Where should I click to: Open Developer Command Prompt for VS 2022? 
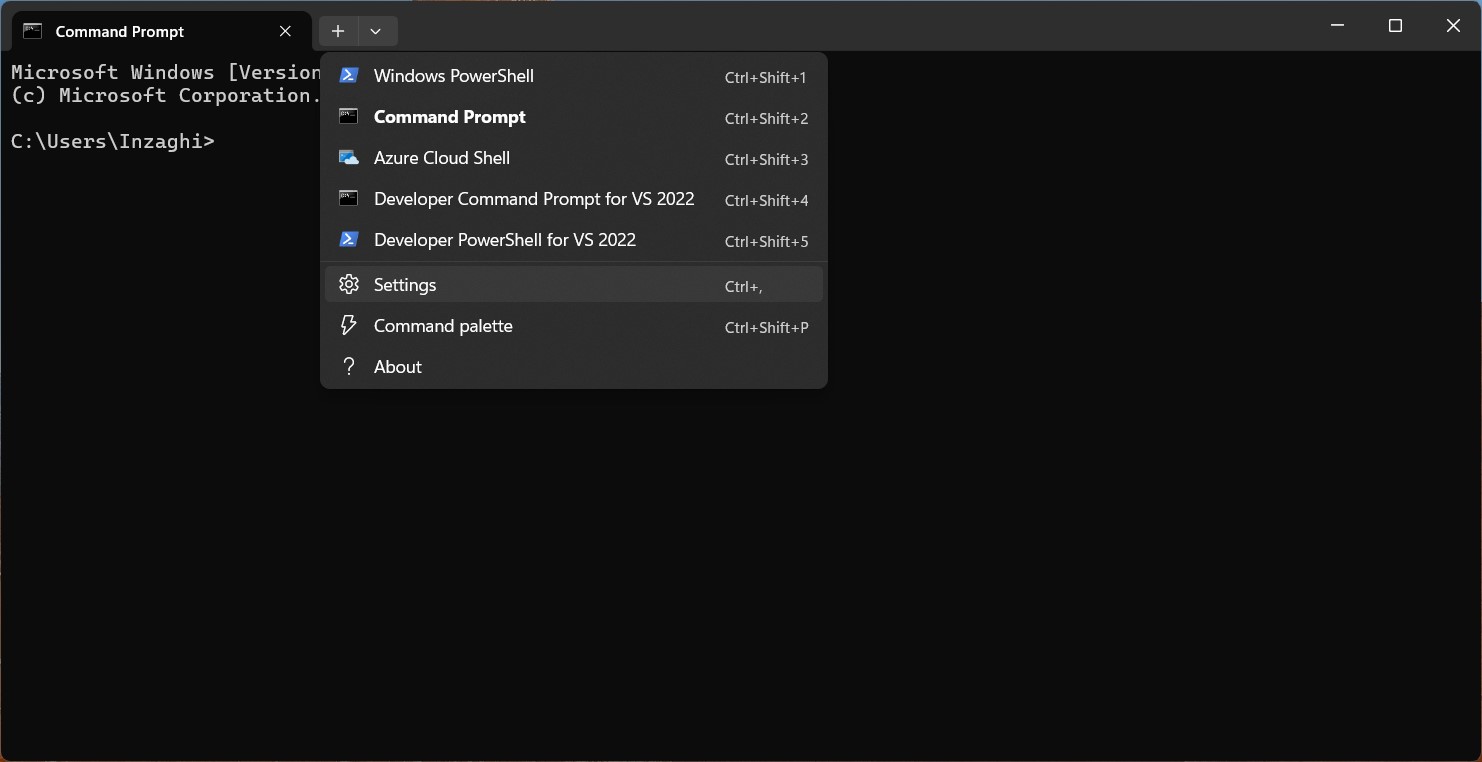point(573,199)
